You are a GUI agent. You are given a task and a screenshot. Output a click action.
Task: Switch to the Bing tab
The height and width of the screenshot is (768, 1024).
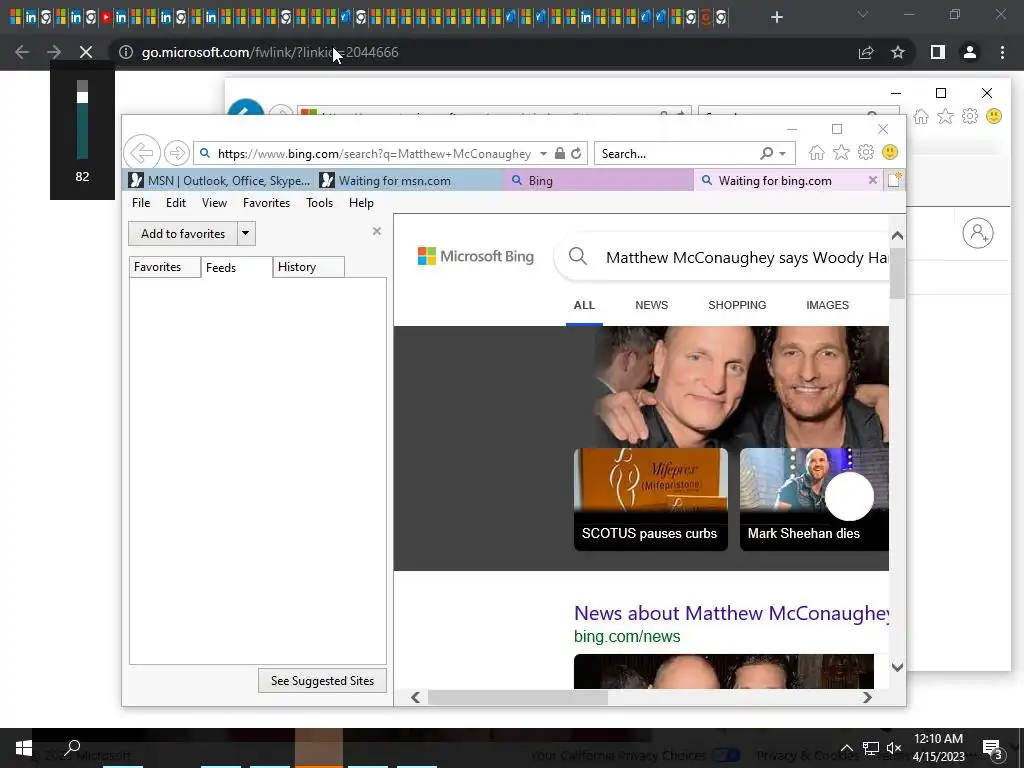(599, 180)
